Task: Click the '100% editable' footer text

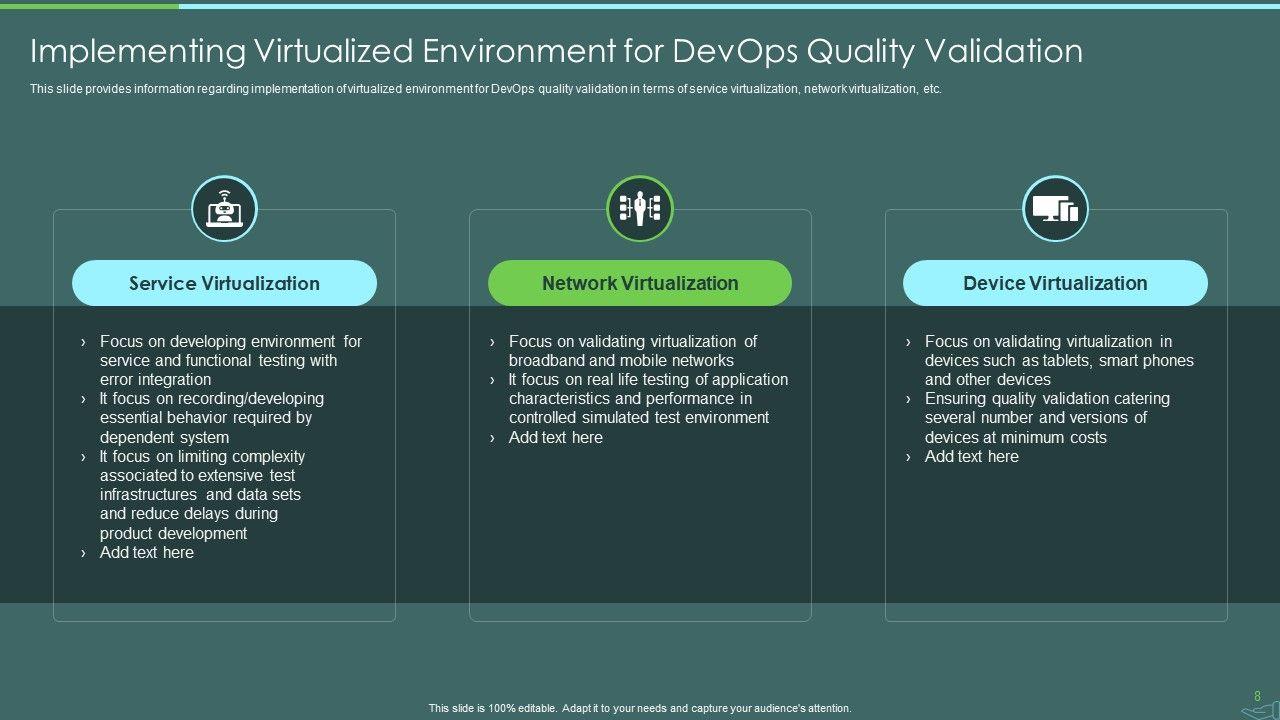Action: coord(640,708)
